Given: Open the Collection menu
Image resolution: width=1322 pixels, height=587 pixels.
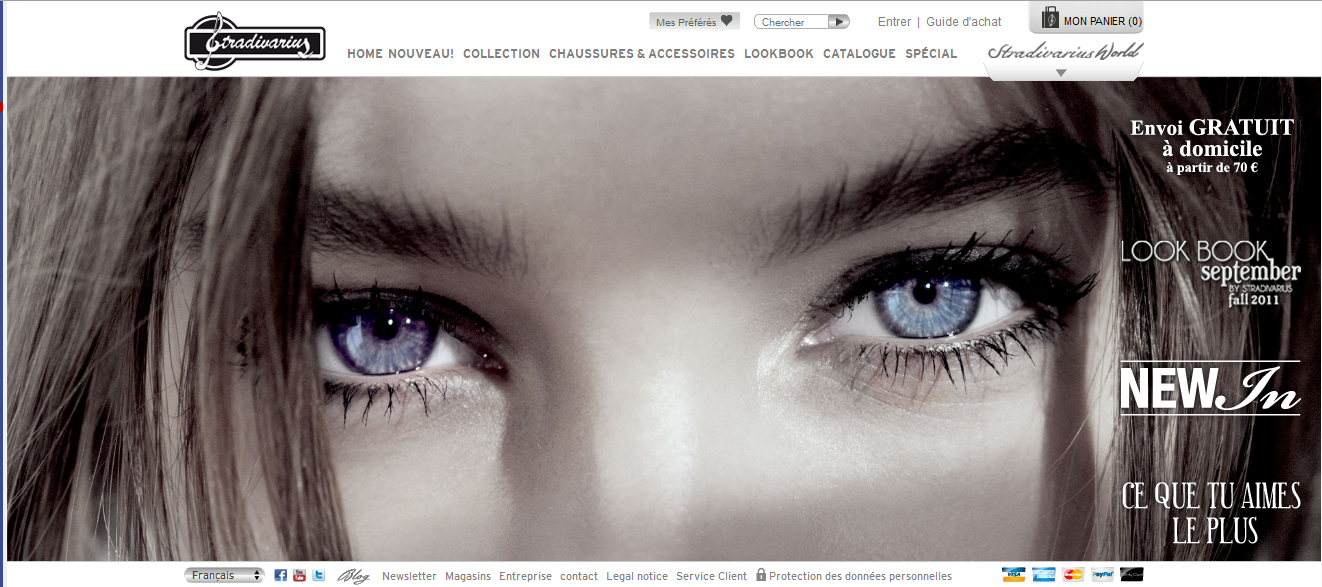Looking at the screenshot, I should pos(501,54).
